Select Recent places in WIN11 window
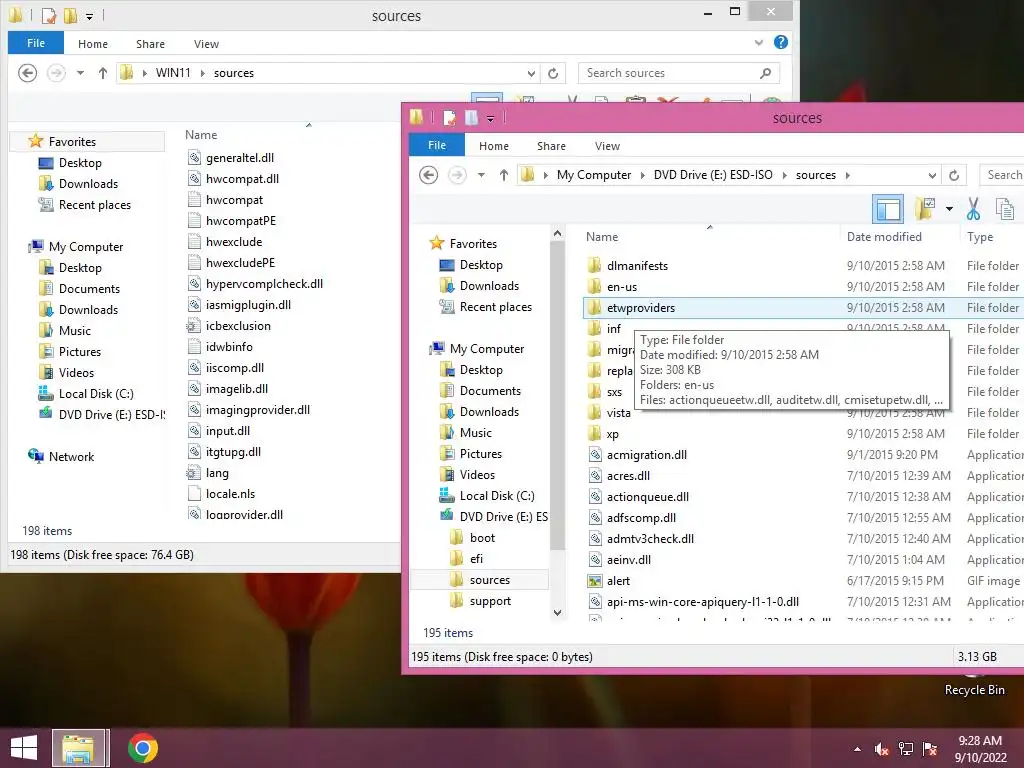 [95, 204]
